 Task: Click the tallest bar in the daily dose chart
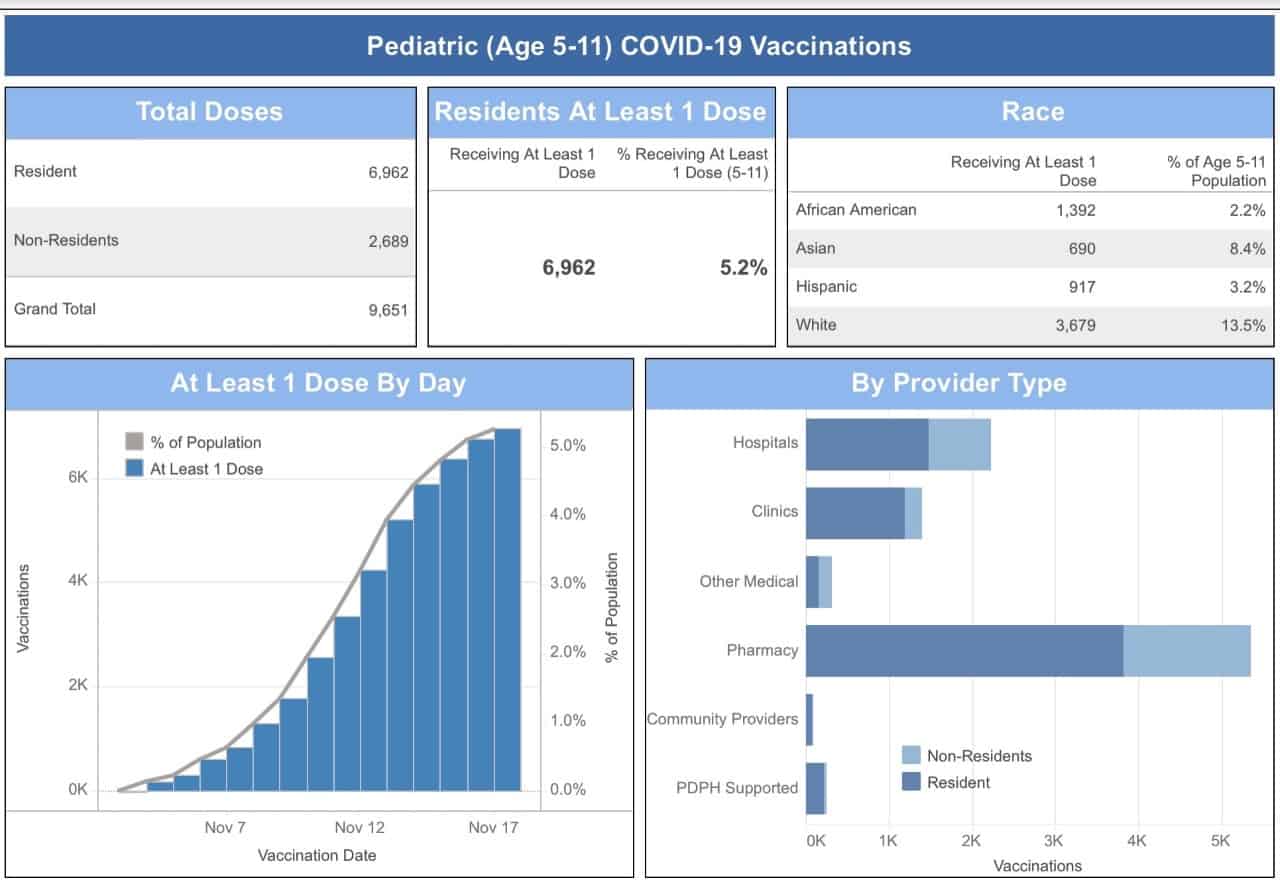pyautogui.click(x=507, y=610)
